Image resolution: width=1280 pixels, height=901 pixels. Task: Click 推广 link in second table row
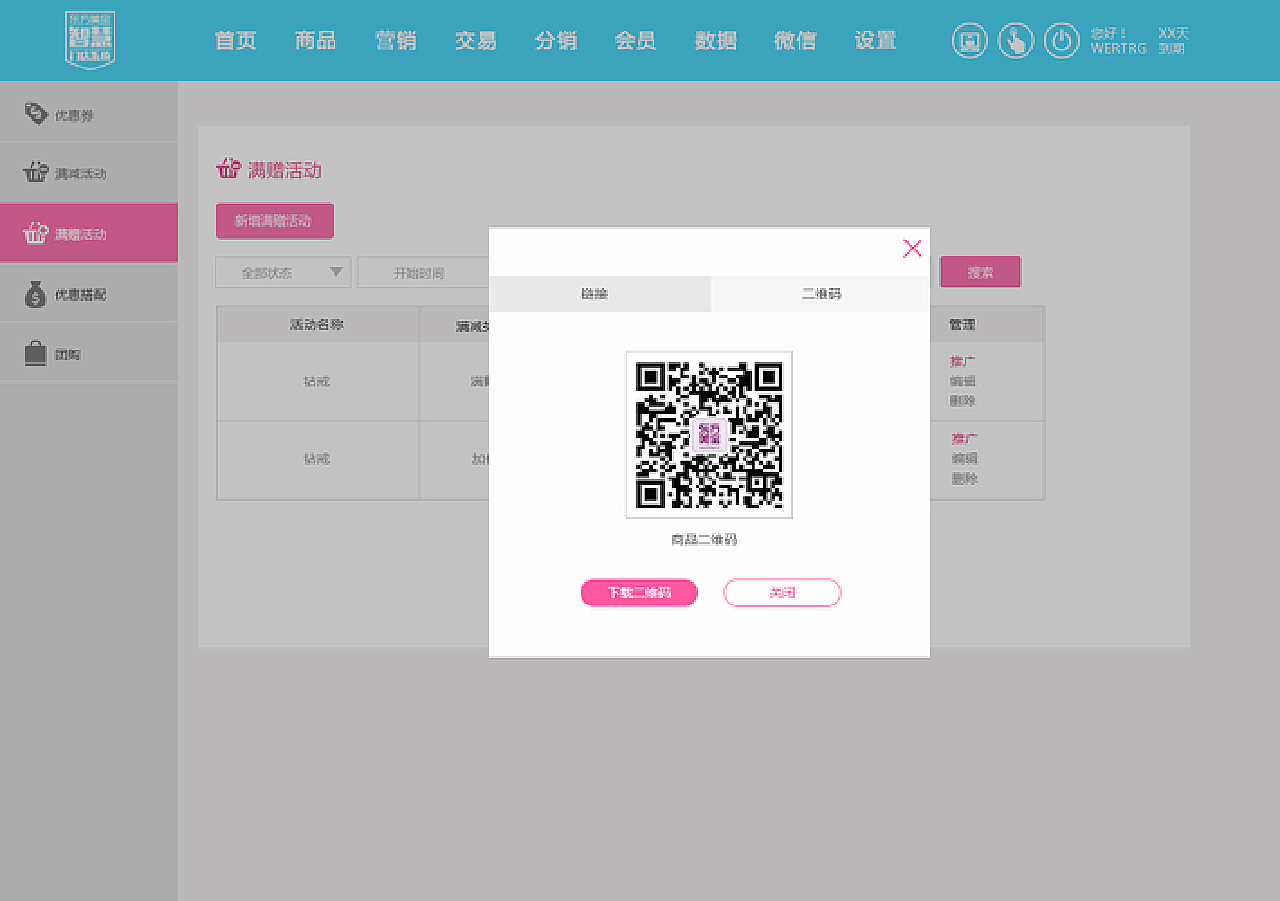(x=964, y=438)
